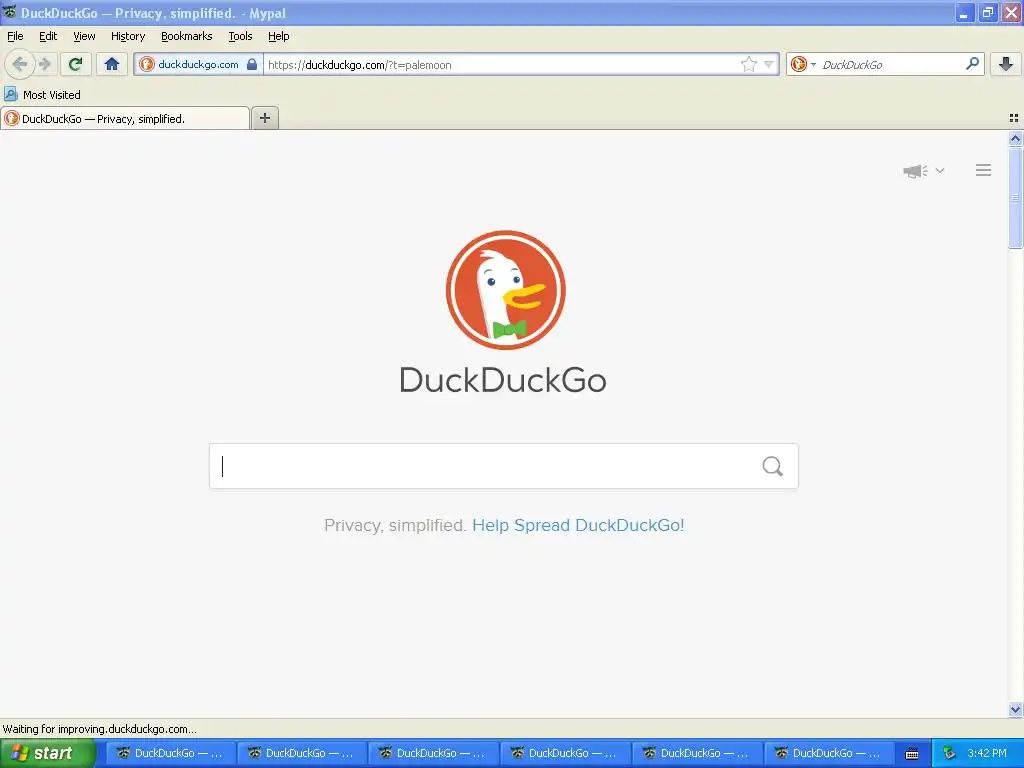The image size is (1024, 768).
Task: Click the Mypal raccoon title bar icon
Action: pyautogui.click(x=9, y=12)
